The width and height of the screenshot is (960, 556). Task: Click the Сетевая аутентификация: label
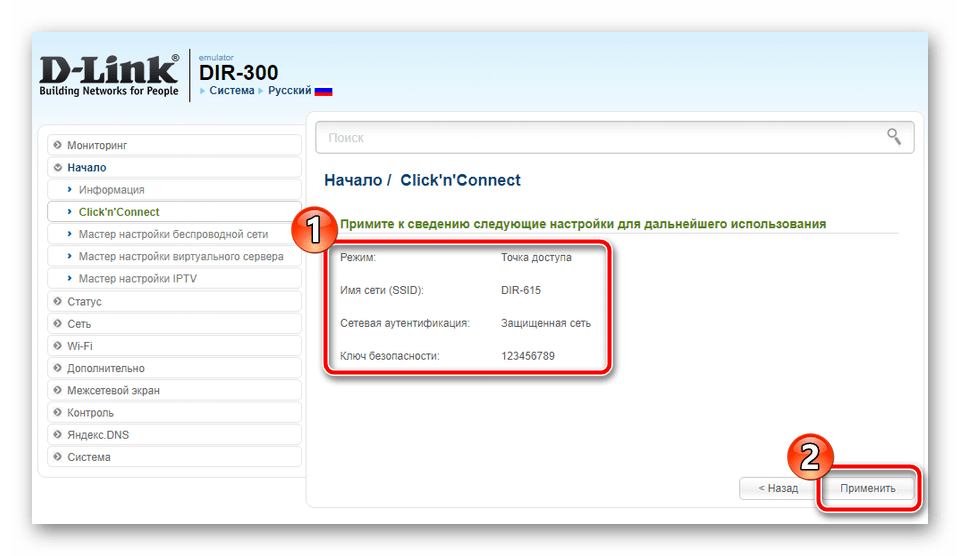point(405,323)
